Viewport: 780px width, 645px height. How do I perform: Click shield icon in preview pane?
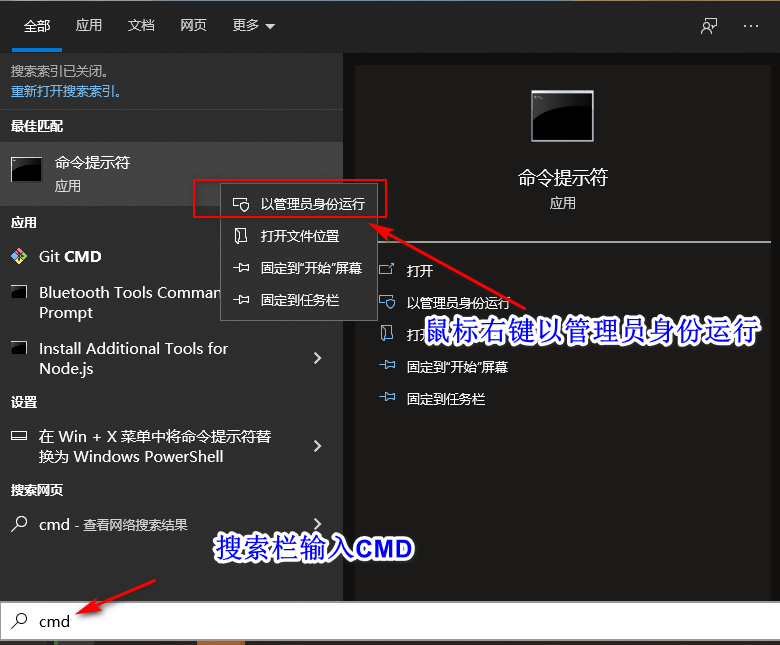click(387, 301)
